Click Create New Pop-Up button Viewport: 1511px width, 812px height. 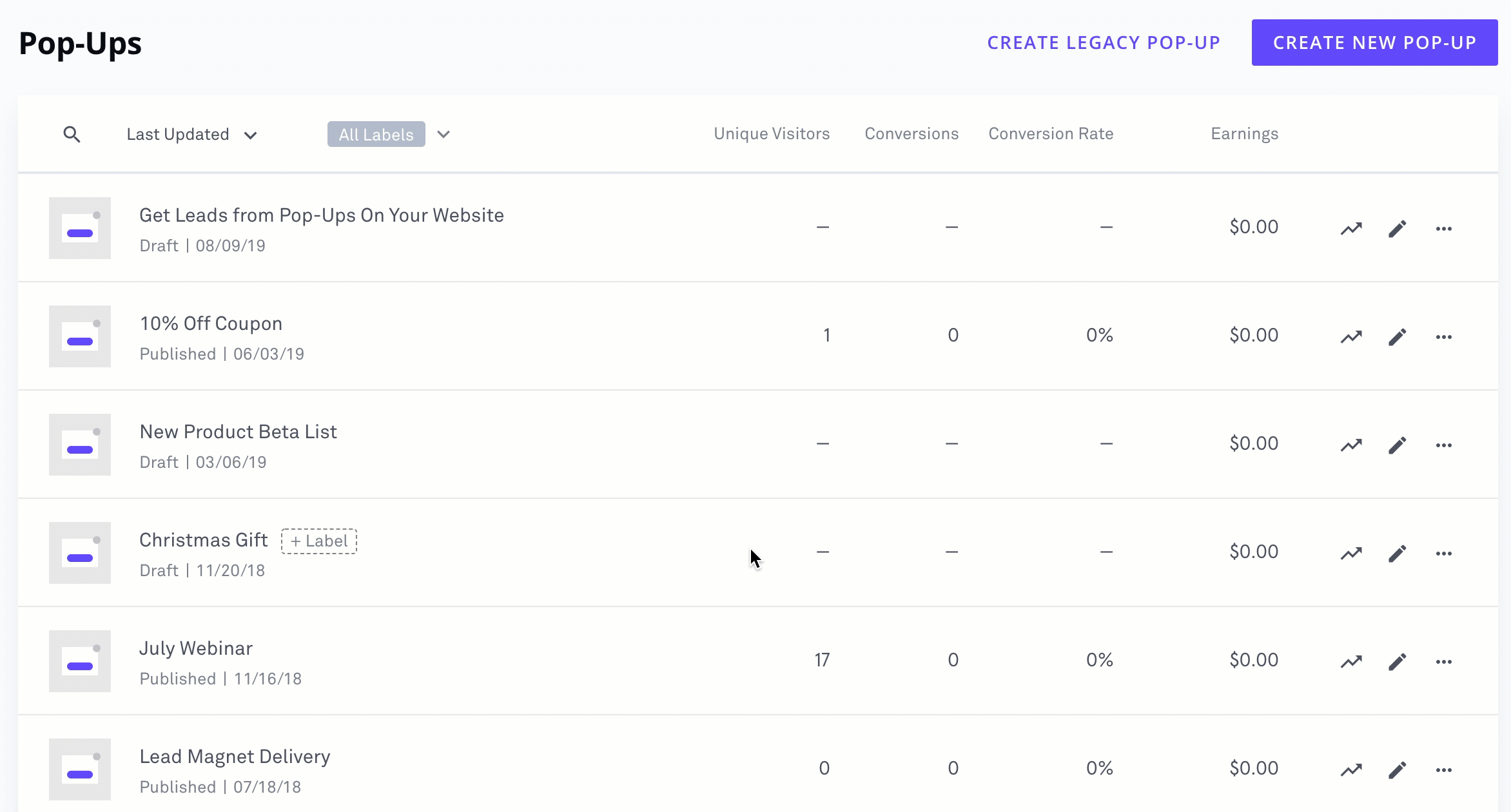click(1374, 43)
